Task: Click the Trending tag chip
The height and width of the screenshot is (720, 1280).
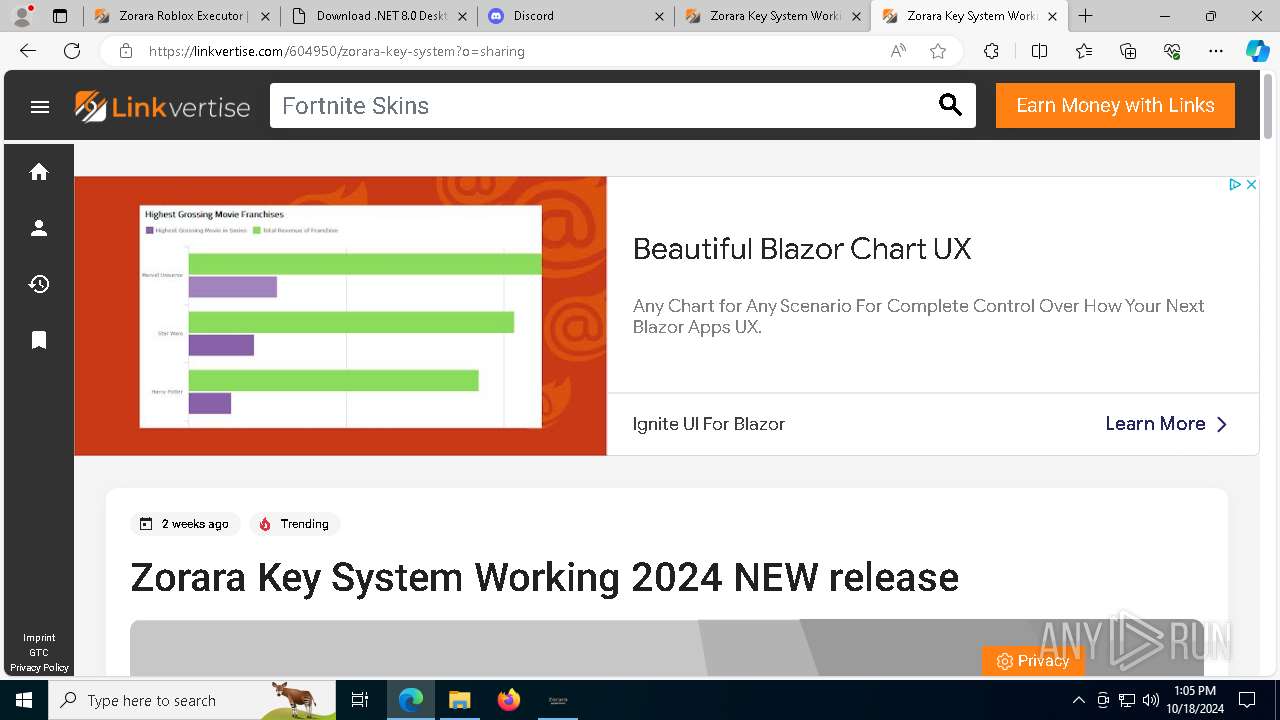Action: coord(295,524)
